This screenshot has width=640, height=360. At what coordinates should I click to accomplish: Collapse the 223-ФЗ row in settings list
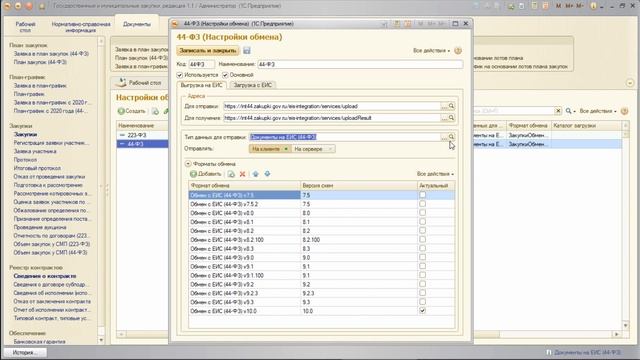click(122, 135)
